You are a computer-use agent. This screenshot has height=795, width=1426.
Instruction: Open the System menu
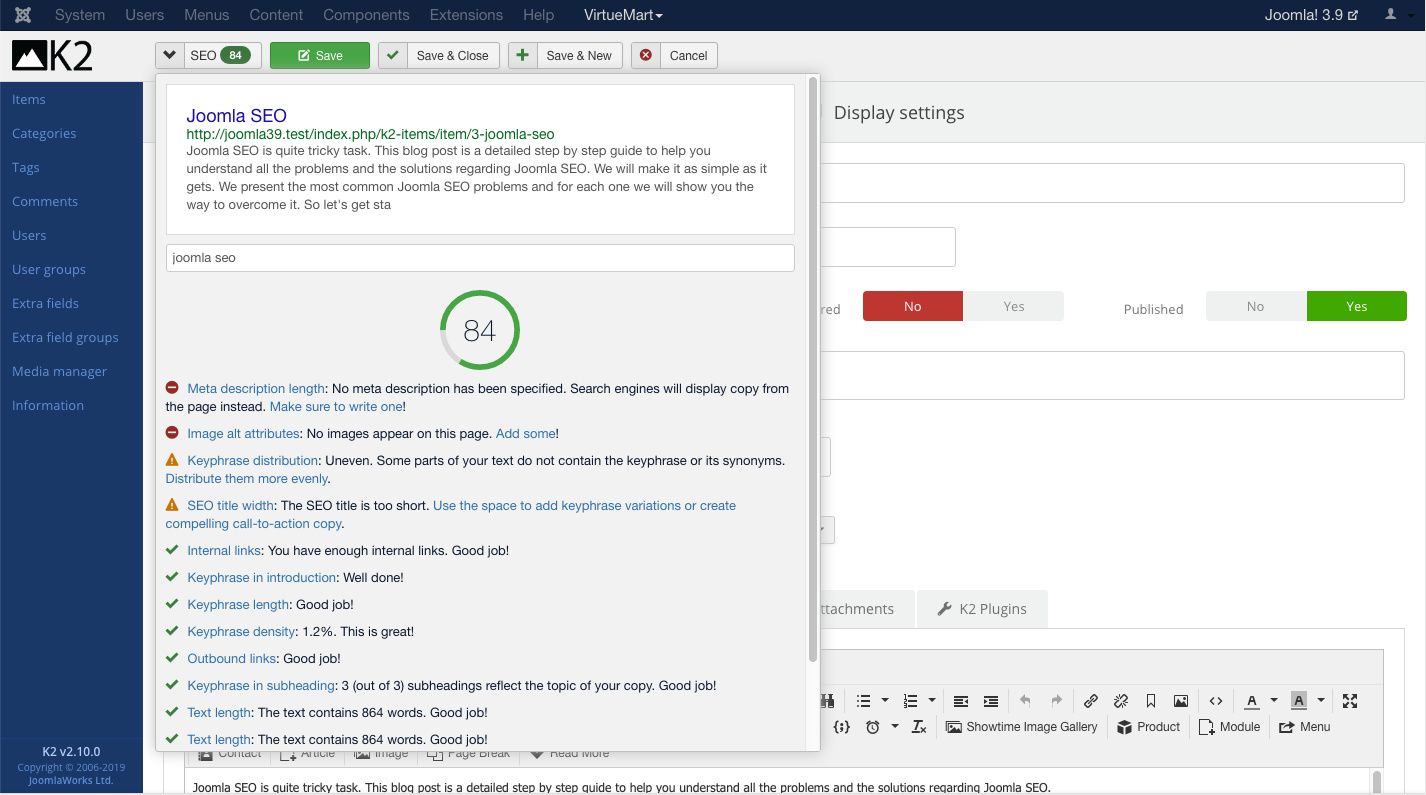coord(80,15)
